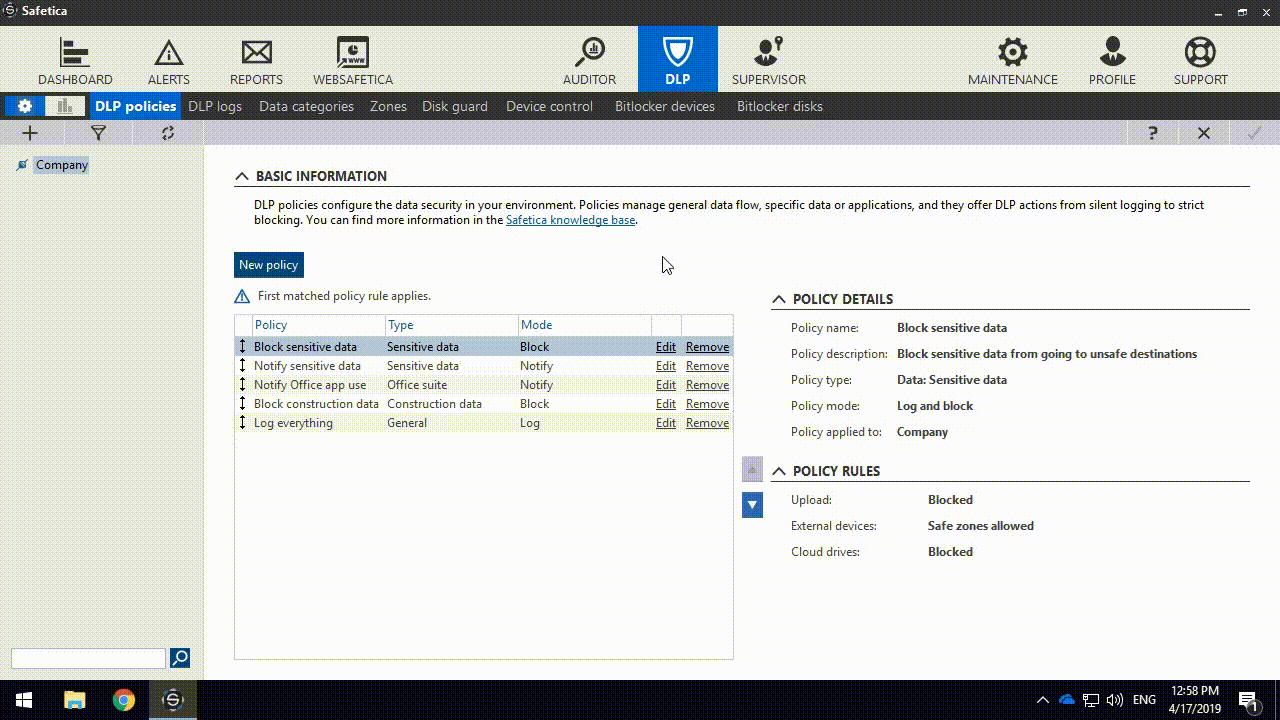
Task: Open the filter funnel icon
Action: point(98,132)
